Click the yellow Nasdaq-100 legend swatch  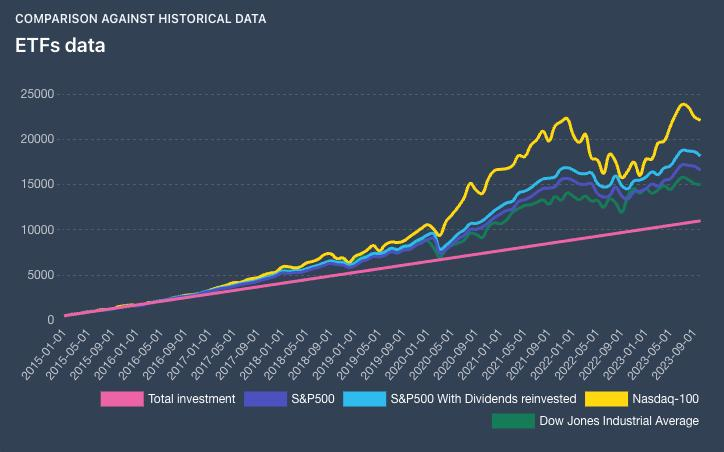click(606, 399)
